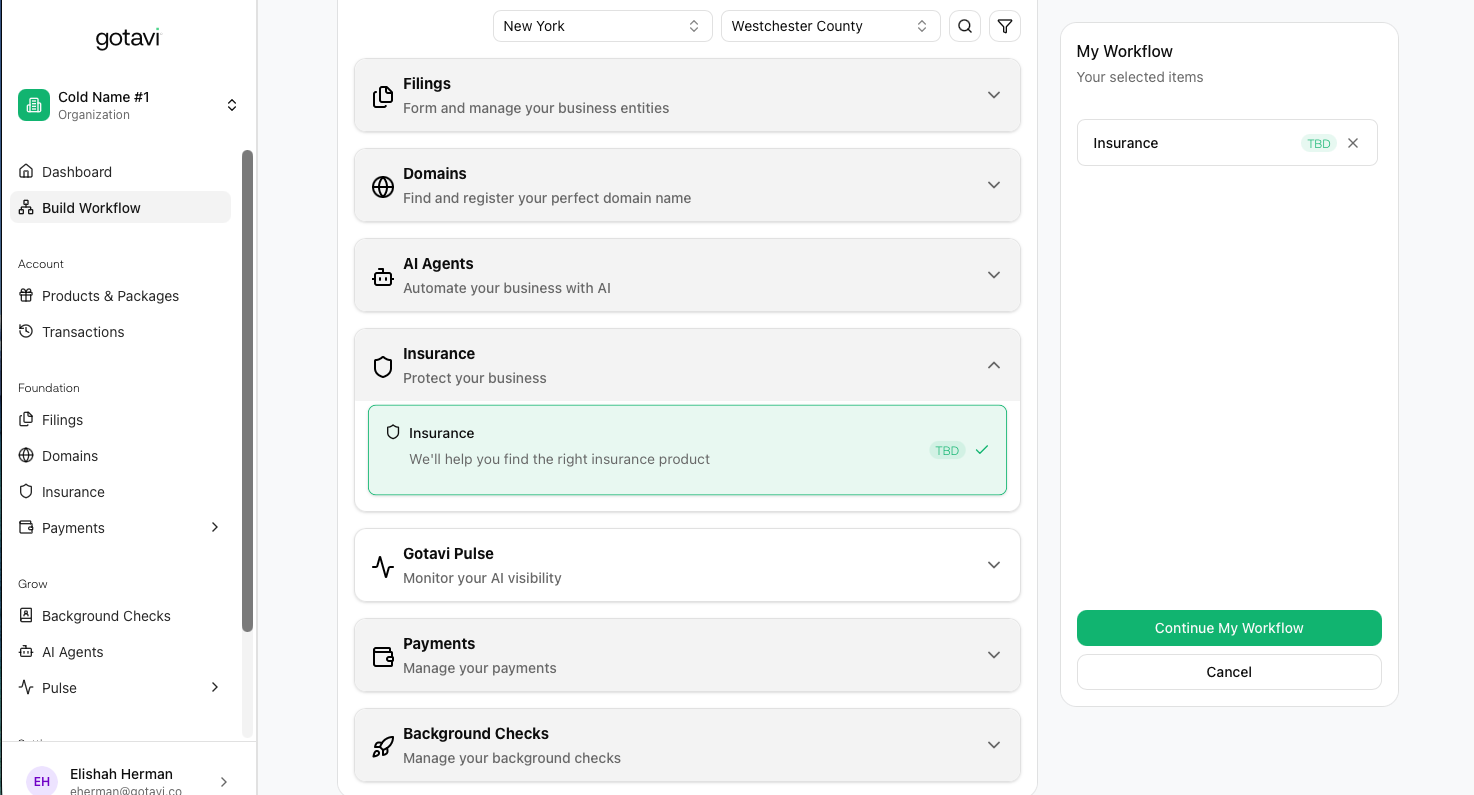Click the Cancel button
This screenshot has height=795, width=1474.
coord(1229,672)
